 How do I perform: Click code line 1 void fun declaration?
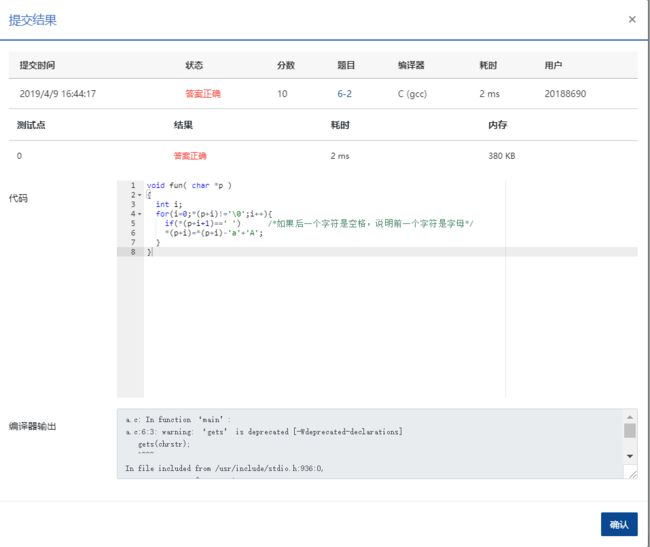click(x=189, y=185)
